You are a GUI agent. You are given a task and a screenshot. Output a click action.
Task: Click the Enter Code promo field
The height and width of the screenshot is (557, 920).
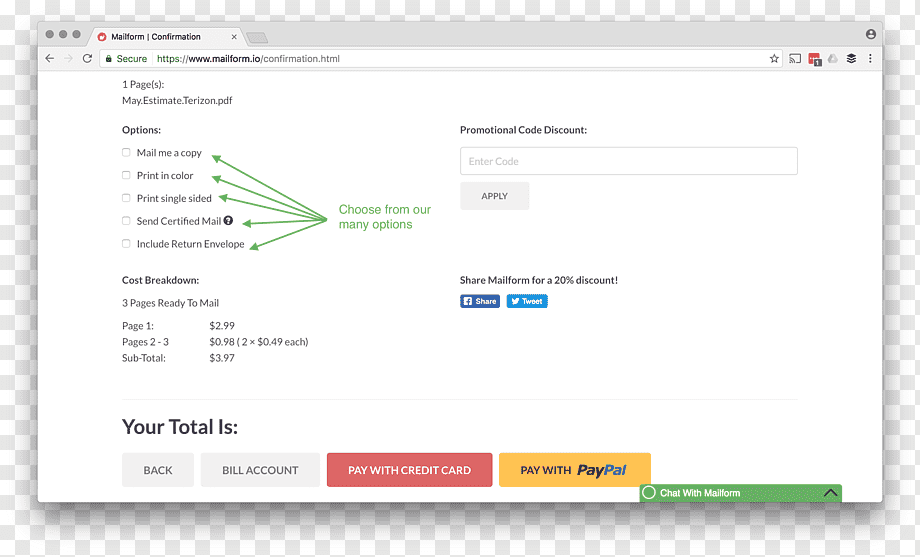pos(628,161)
